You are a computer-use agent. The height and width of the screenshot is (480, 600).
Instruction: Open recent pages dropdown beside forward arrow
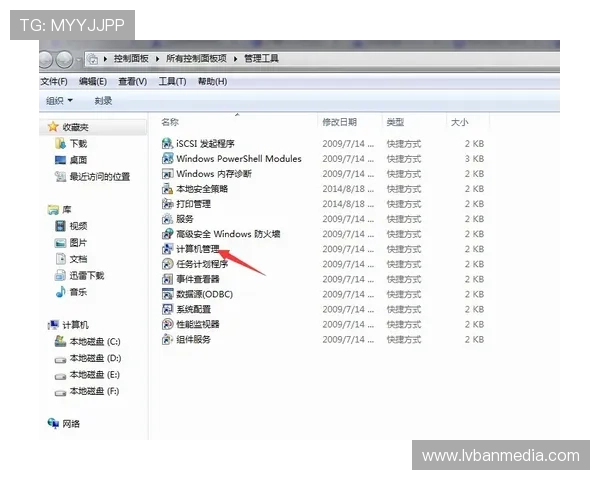coord(78,59)
